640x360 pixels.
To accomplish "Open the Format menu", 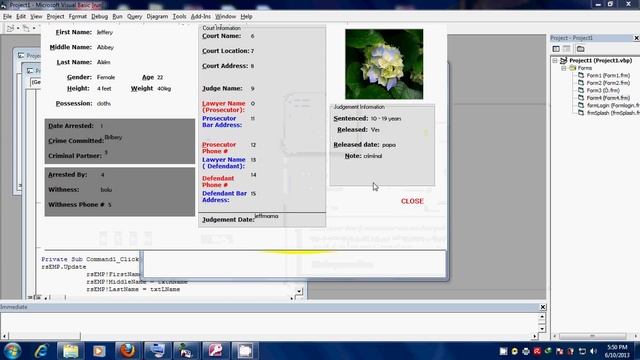I will click(78, 17).
